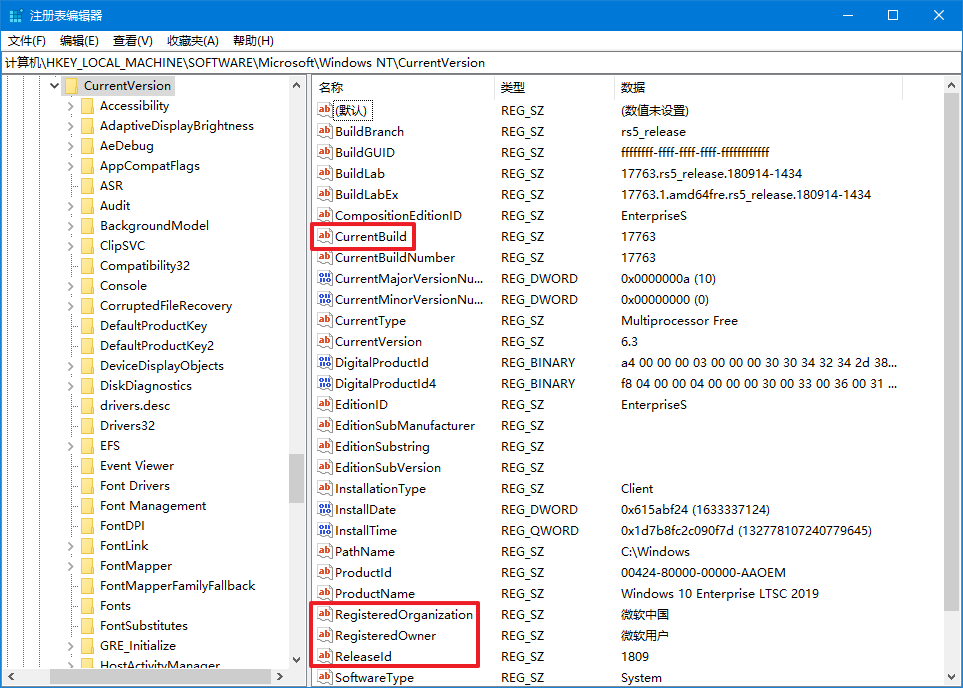Click the BuildBranch string value icon
Image resolution: width=963 pixels, height=688 pixels.
point(324,131)
